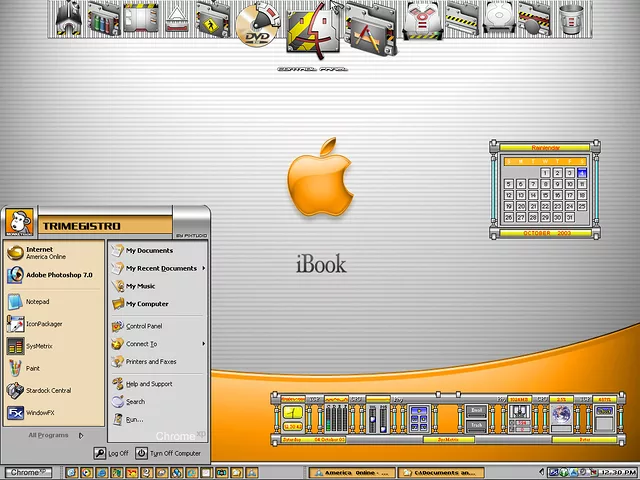Screen dimensions: 640x480
Task: Click the Finder face Control Panel dock icon
Action: (x=312, y=31)
